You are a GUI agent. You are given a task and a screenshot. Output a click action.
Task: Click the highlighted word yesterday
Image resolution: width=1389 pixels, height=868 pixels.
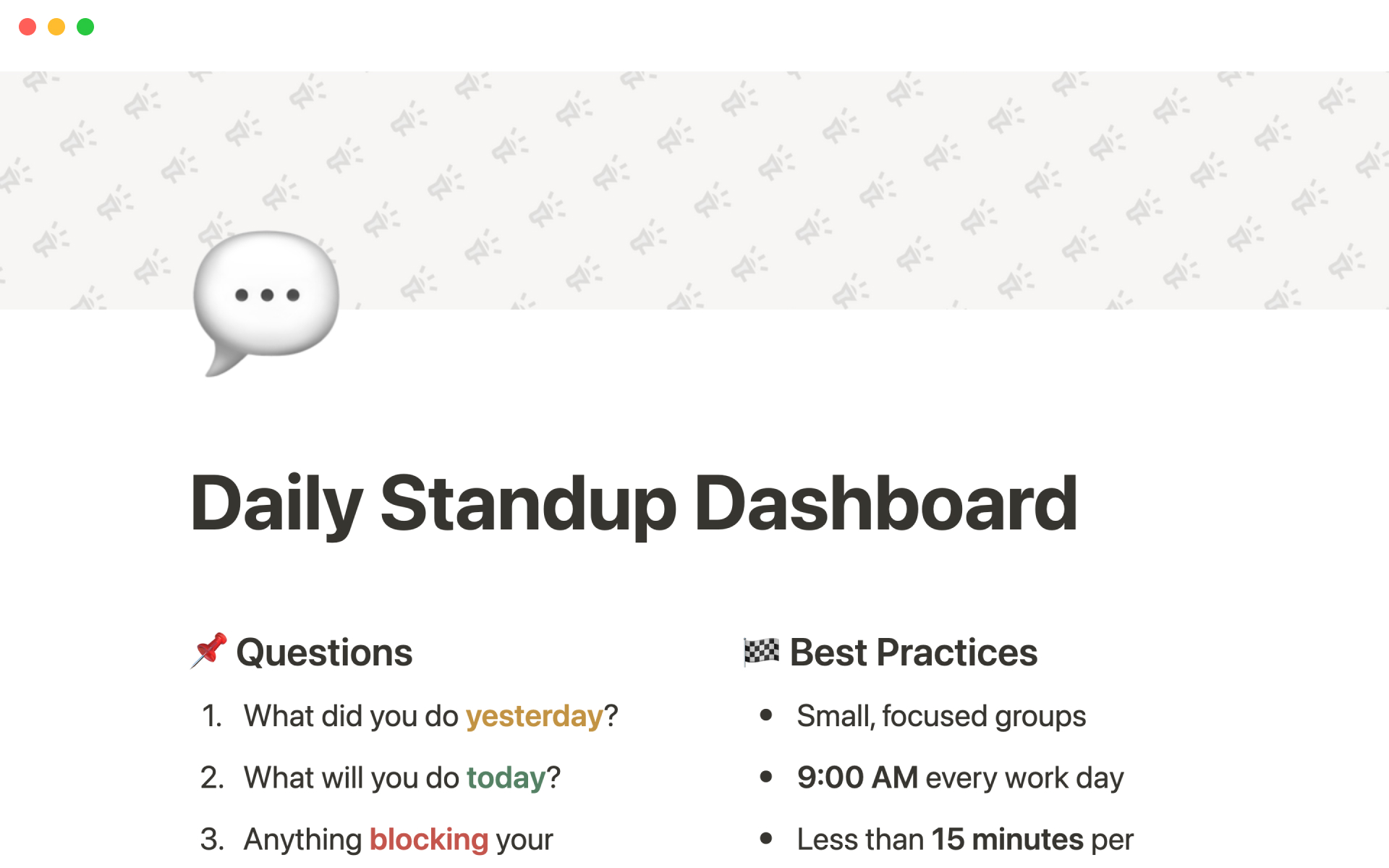pos(534,716)
